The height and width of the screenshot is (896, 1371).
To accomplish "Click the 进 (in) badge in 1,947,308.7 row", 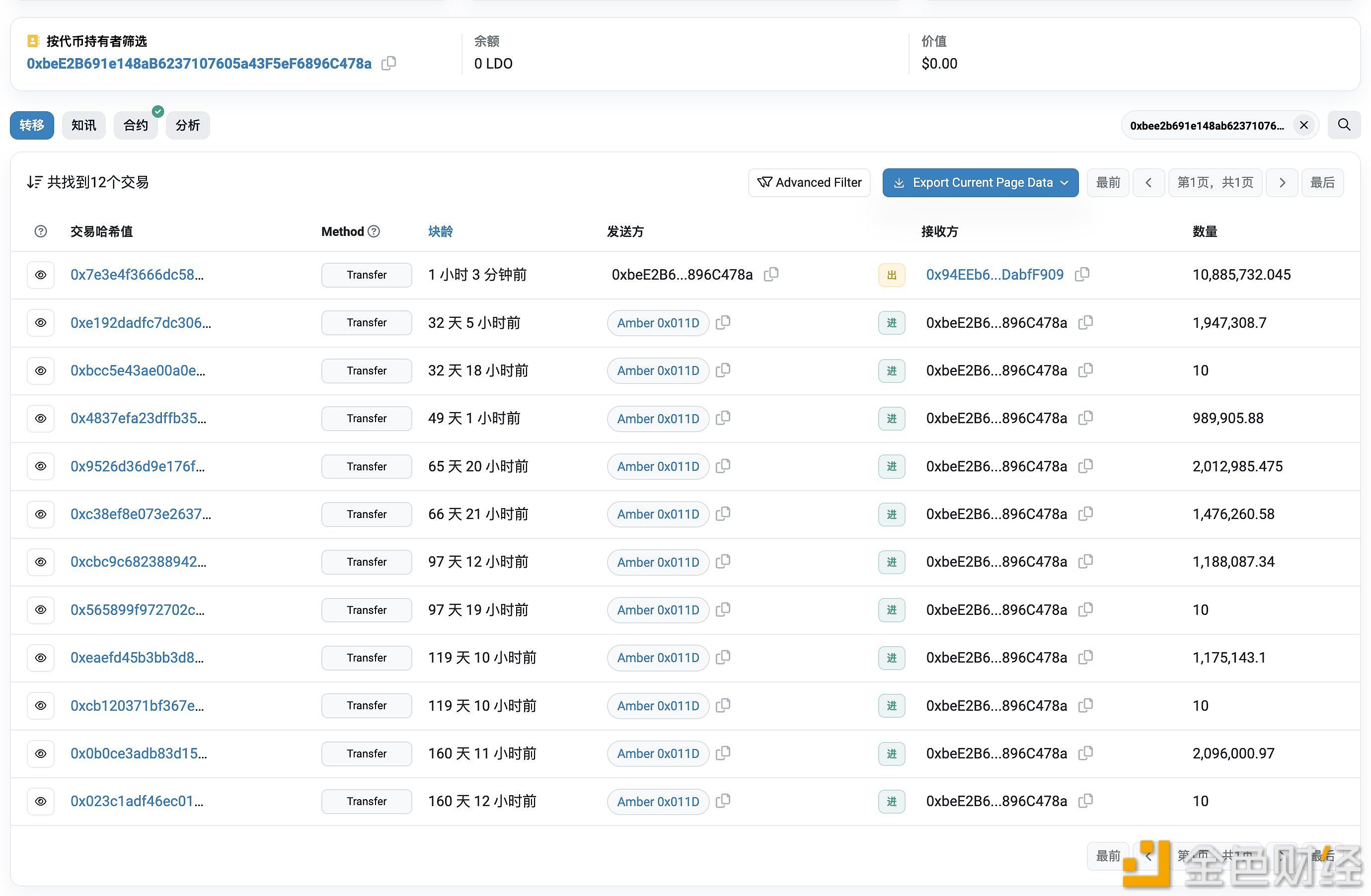I will tap(892, 322).
